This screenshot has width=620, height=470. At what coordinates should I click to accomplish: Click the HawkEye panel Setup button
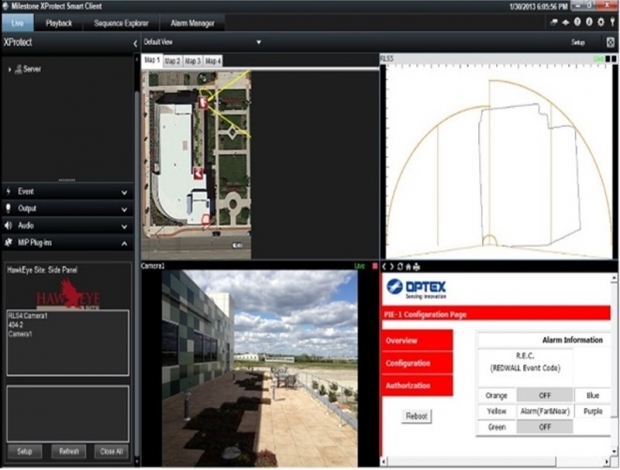[25, 451]
